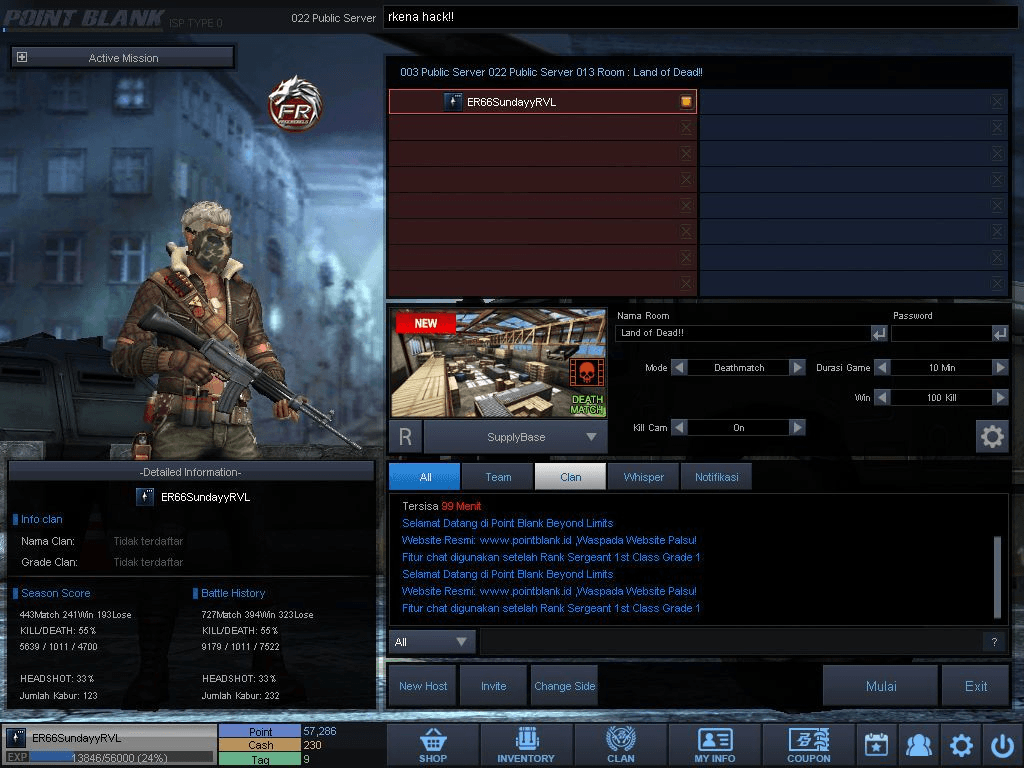Click the random map R button

[x=405, y=437]
